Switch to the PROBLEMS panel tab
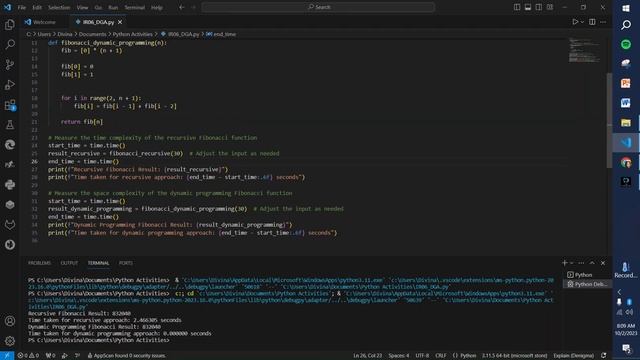 40,263
